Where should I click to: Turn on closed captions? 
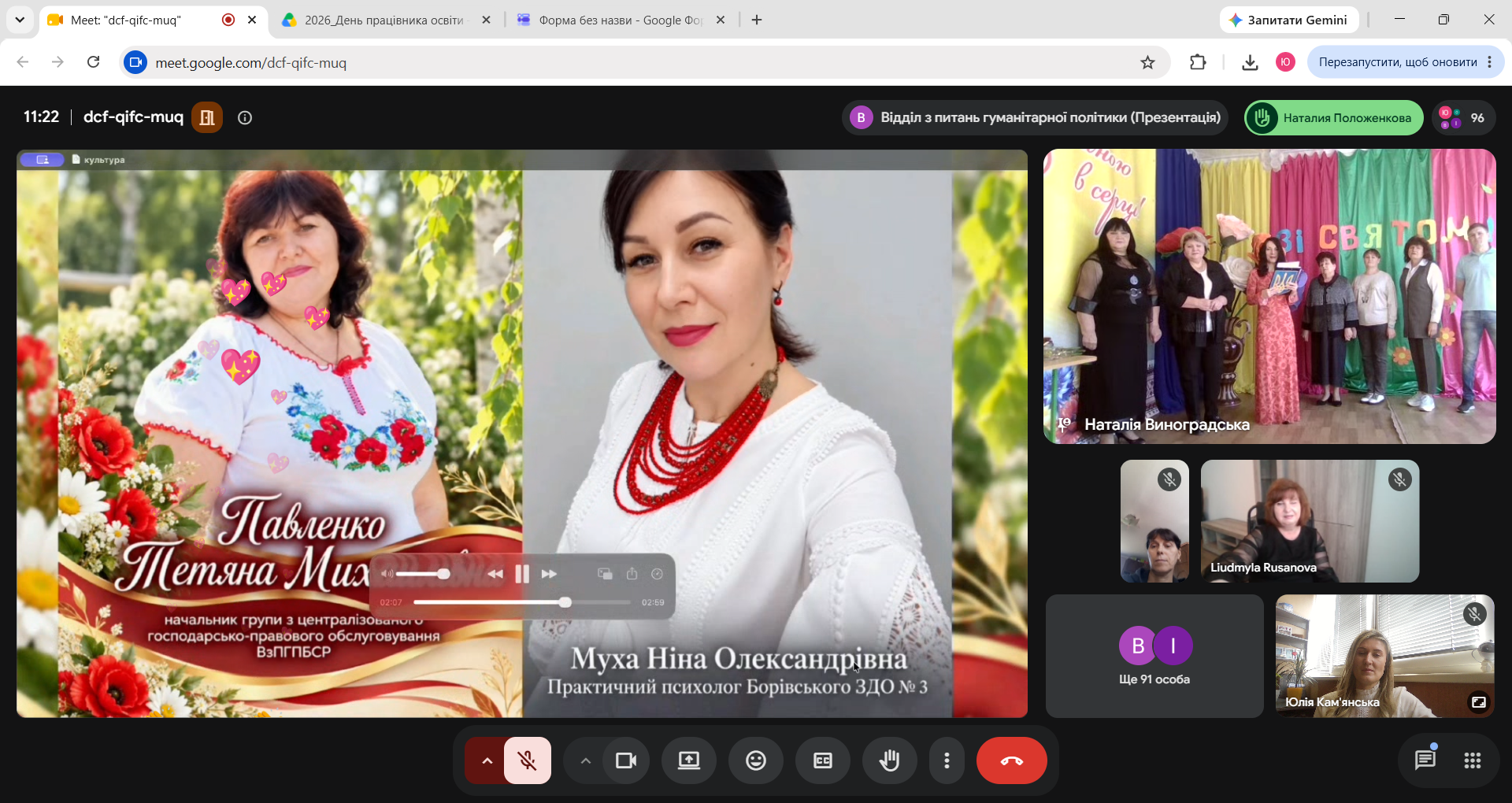coord(823,760)
